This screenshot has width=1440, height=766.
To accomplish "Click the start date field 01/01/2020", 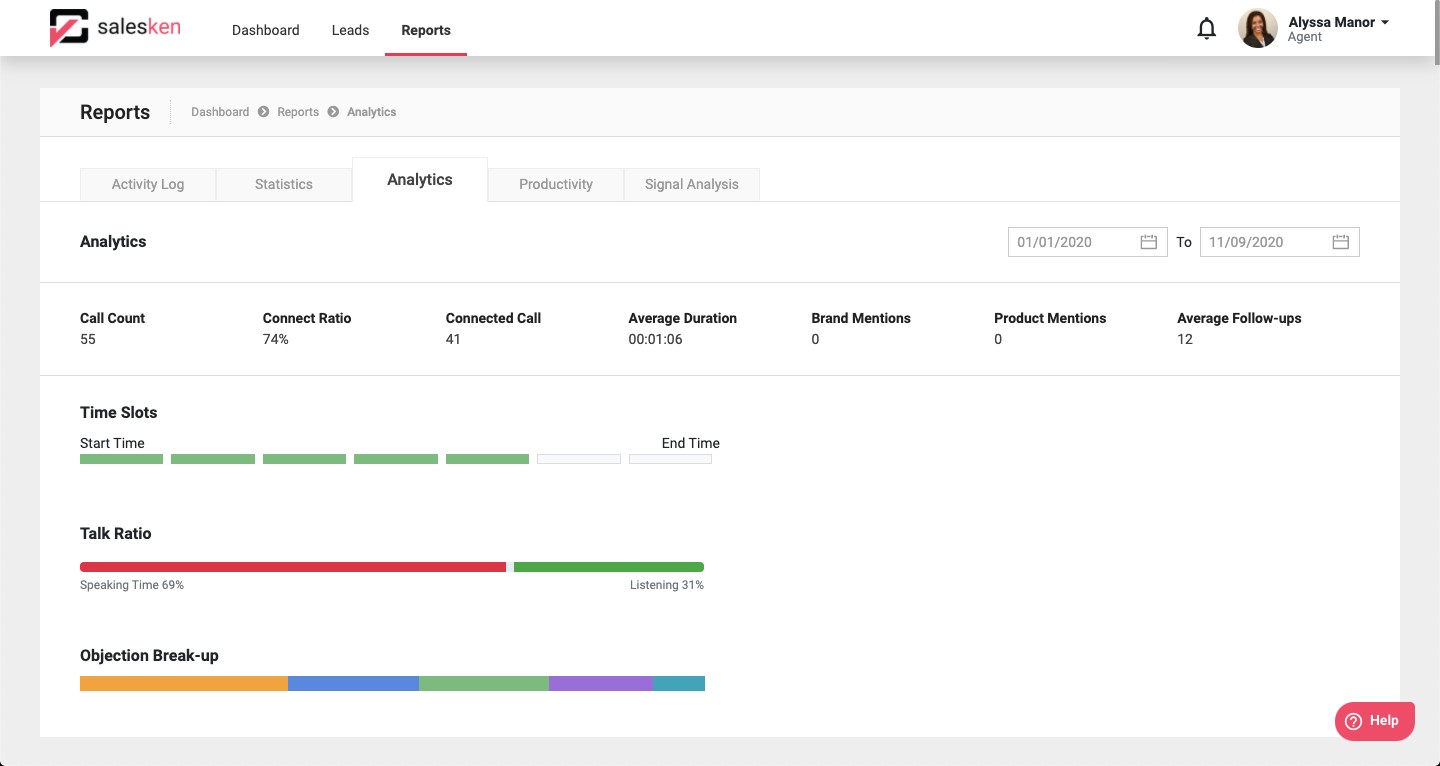I will pyautogui.click(x=1072, y=242).
